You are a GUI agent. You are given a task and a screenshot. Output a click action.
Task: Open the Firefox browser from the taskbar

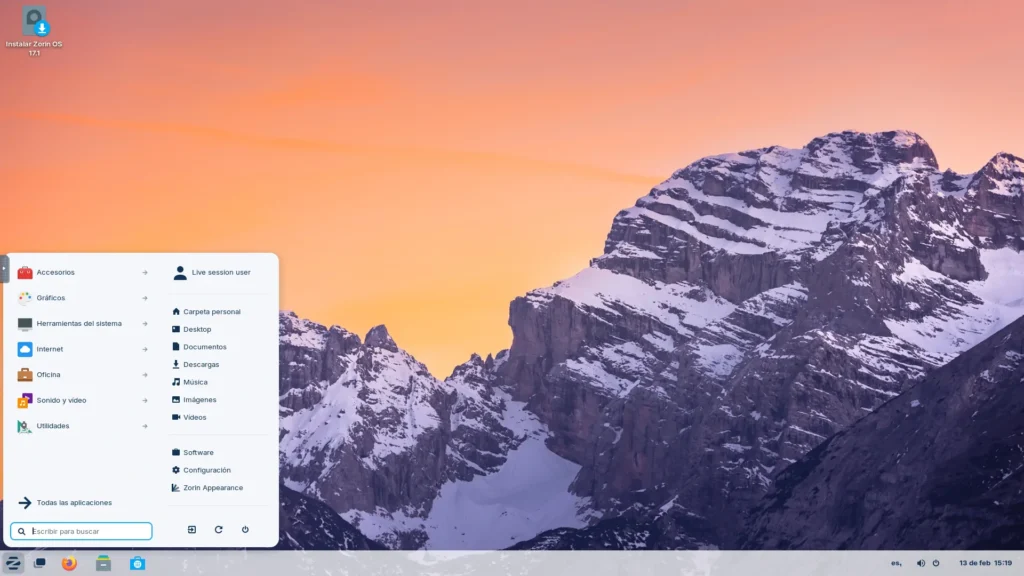[69, 563]
